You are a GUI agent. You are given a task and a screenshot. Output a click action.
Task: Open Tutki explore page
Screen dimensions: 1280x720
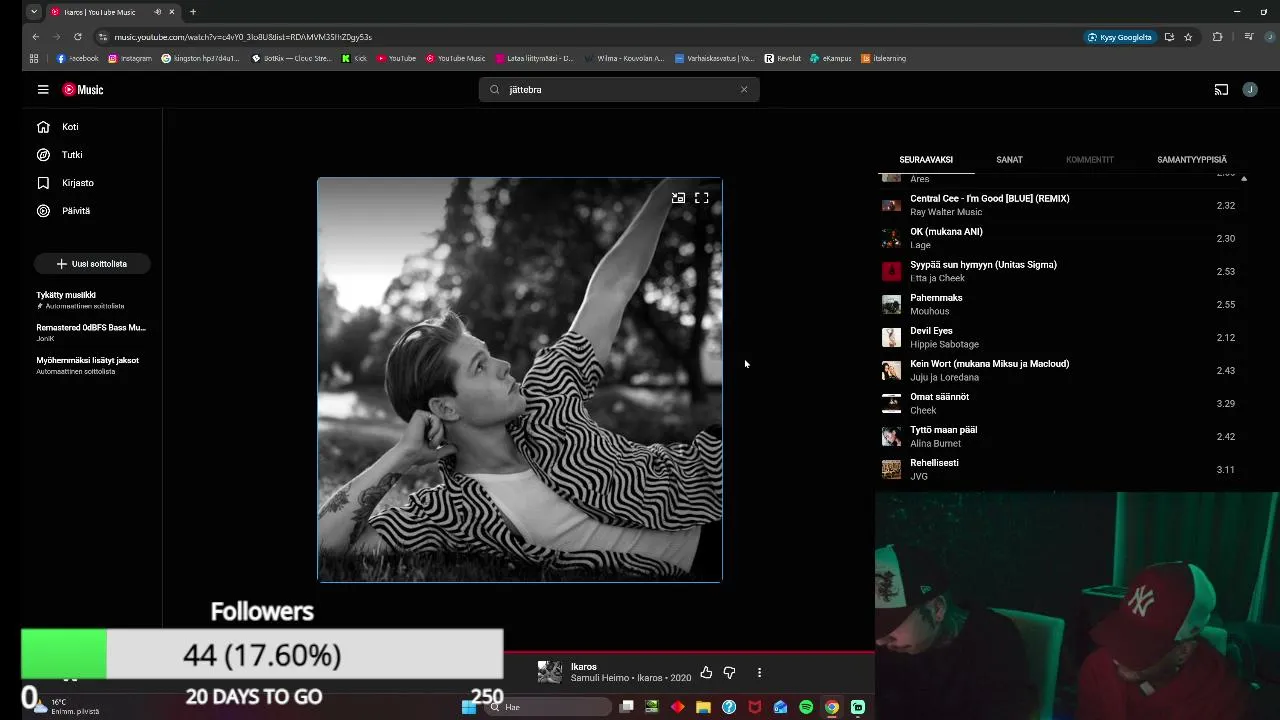(60, 155)
